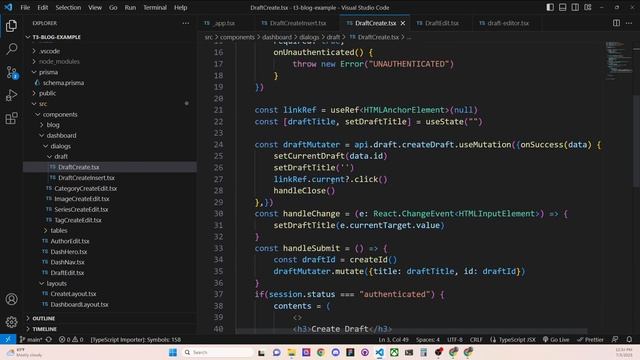Image resolution: width=640 pixels, height=360 pixels.
Task: Click the synchronize changes icon
Action: coord(49,340)
